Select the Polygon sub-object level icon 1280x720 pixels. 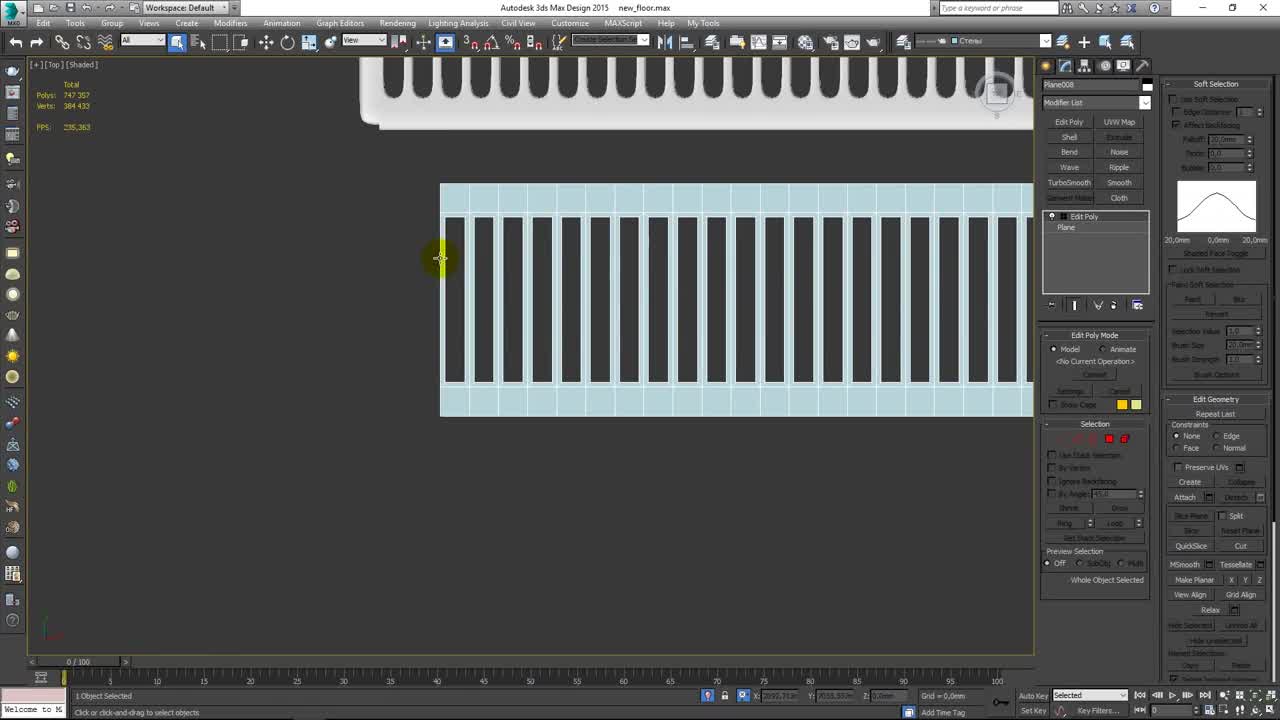[x=1109, y=439]
